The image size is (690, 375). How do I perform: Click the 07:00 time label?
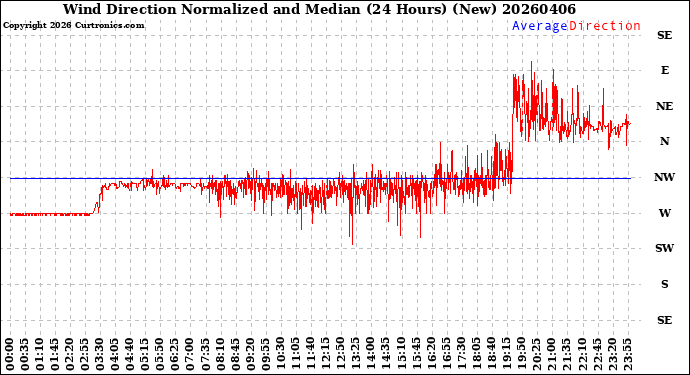(x=190, y=354)
